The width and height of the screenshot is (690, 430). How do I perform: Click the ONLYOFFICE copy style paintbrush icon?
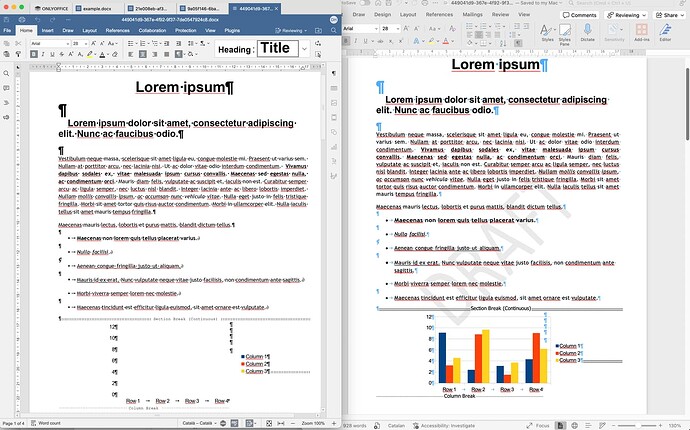point(18,54)
